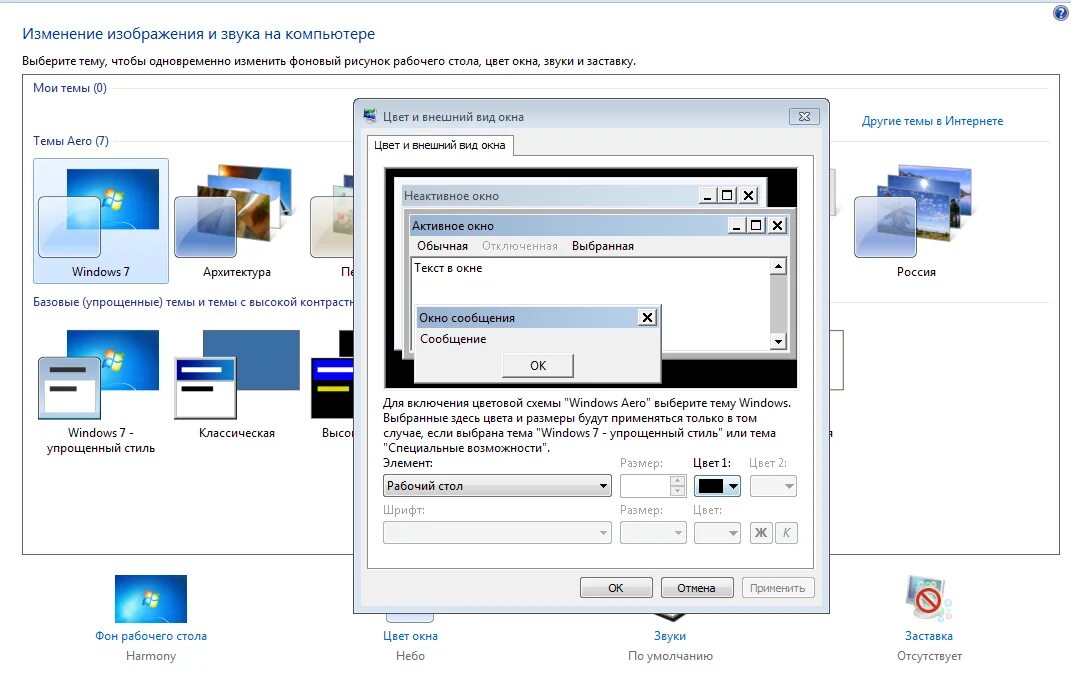This screenshot has width=1071, height=674.
Task: Click the Harmony background name
Action: [150, 656]
